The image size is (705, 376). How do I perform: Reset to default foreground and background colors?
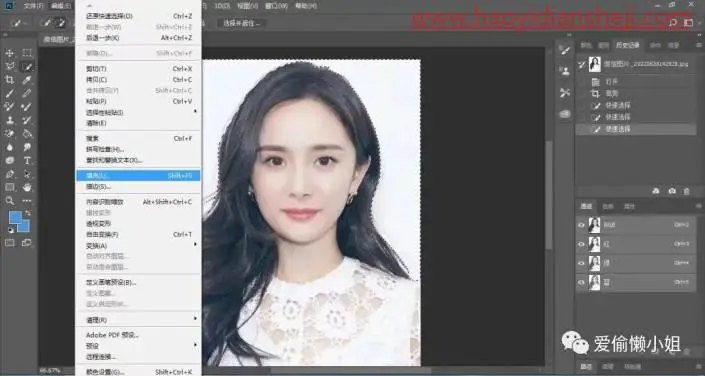pos(11,230)
